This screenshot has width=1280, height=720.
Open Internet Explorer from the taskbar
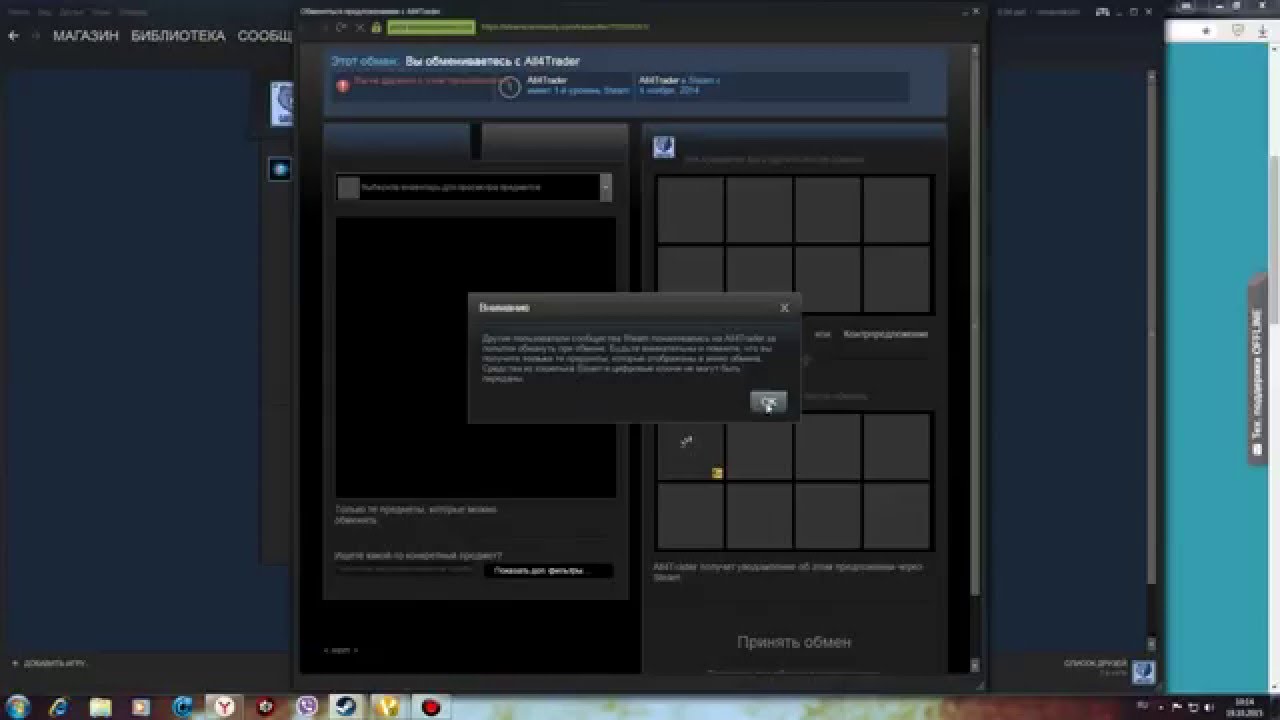coord(60,707)
